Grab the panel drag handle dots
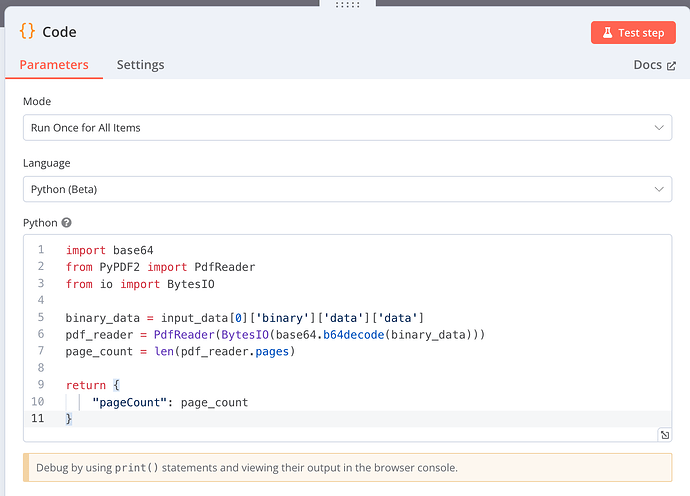Image resolution: width=690 pixels, height=496 pixels. click(x=348, y=5)
